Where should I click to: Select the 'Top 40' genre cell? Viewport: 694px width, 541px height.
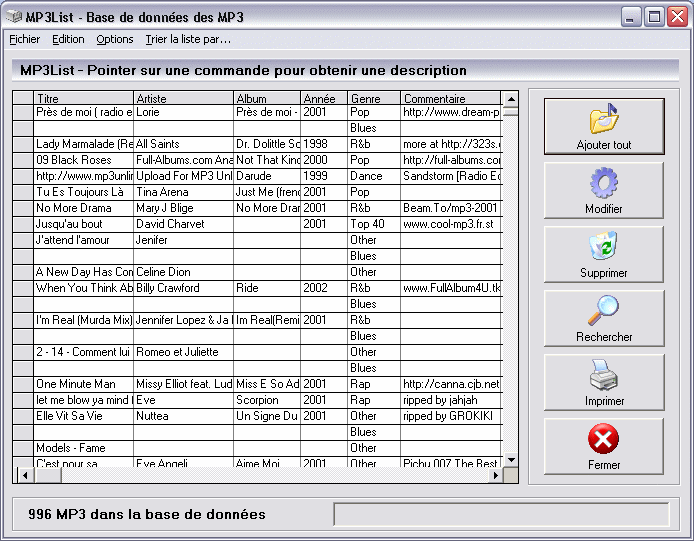click(374, 224)
